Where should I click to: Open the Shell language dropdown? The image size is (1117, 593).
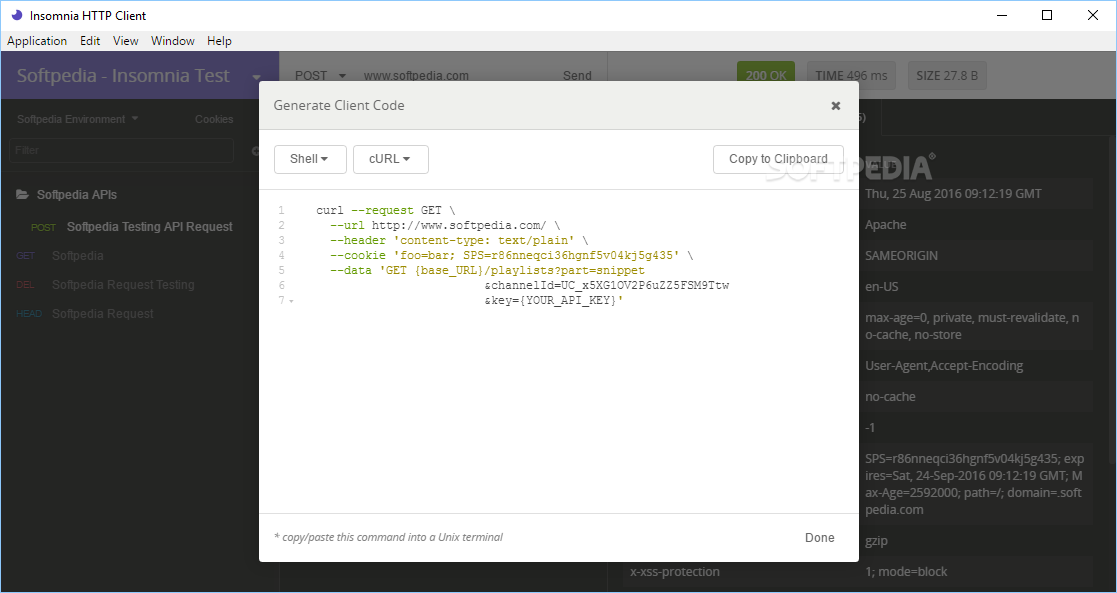tap(310, 159)
